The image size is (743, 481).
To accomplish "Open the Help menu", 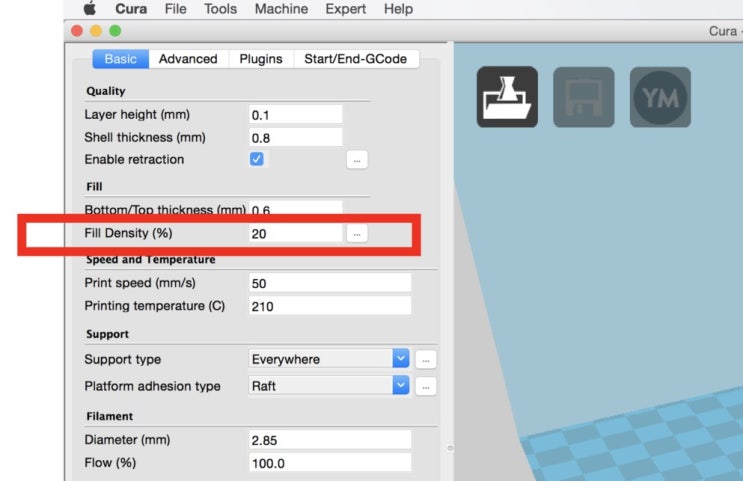I will tap(398, 9).
